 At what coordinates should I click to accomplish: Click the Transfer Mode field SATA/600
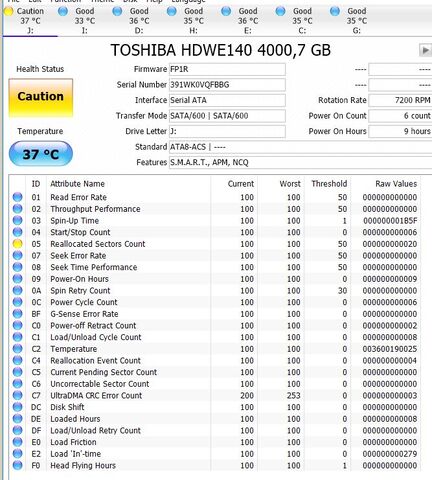click(x=227, y=116)
